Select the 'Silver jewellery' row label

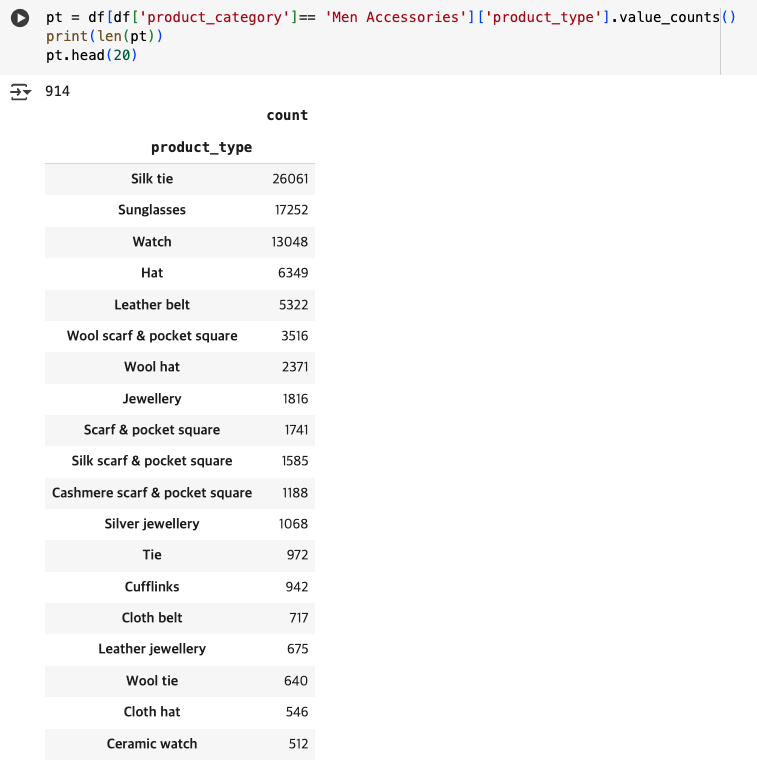(152, 524)
